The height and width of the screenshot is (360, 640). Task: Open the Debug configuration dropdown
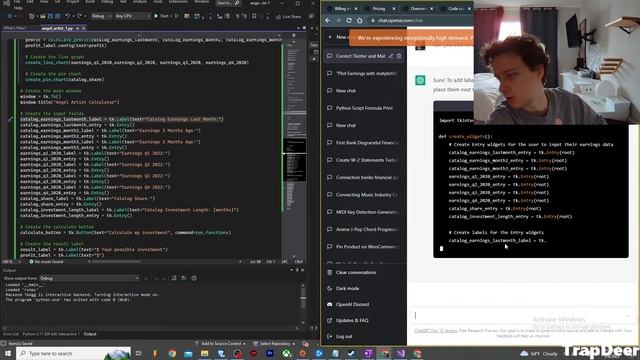(x=101, y=16)
